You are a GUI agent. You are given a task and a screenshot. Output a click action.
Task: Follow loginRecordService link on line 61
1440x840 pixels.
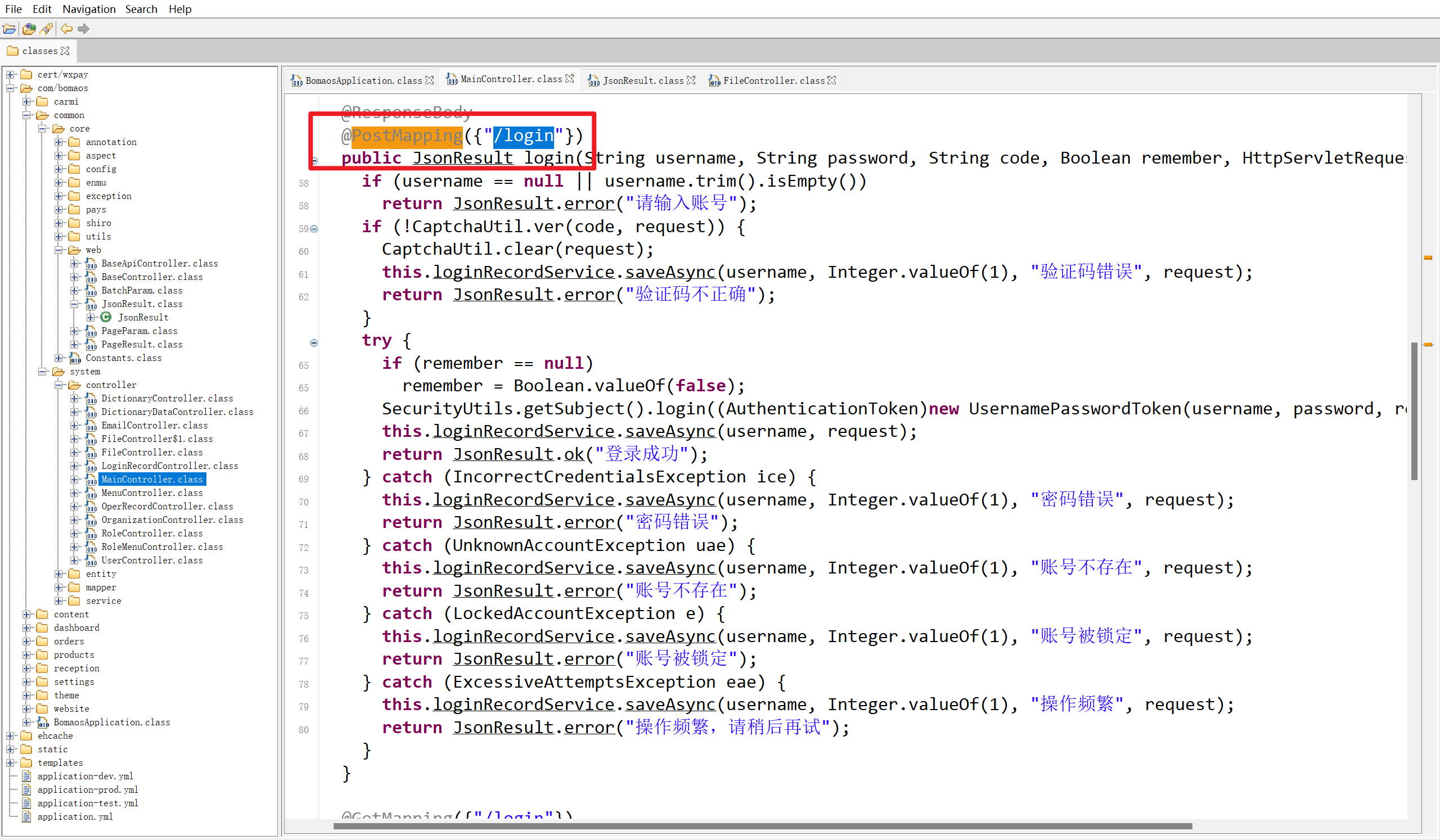coord(523,272)
